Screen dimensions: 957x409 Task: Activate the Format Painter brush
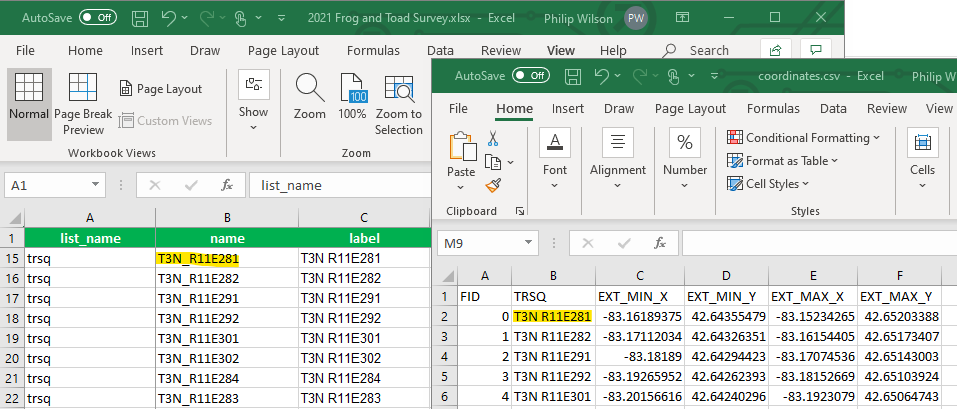492,184
